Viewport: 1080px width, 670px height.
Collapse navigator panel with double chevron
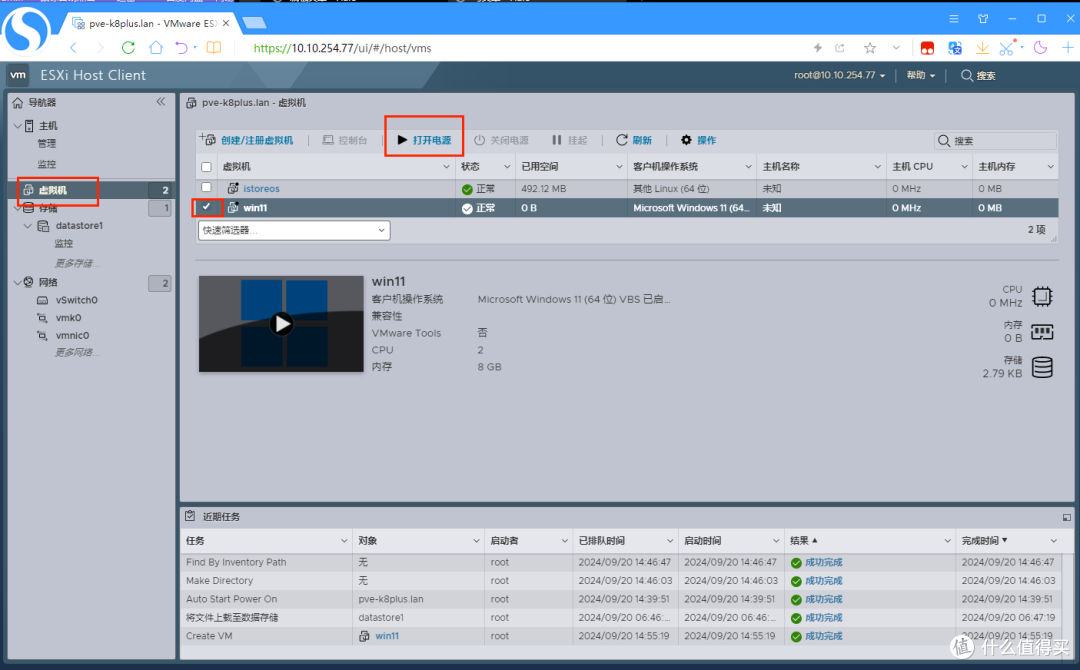[x=160, y=102]
